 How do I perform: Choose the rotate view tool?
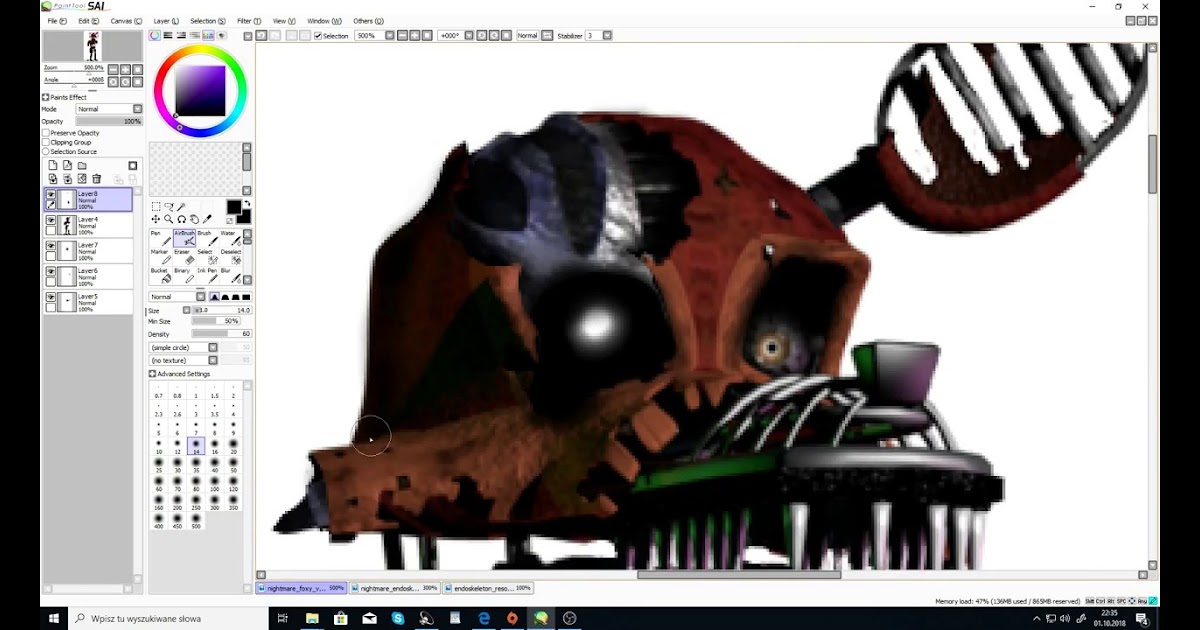click(182, 219)
